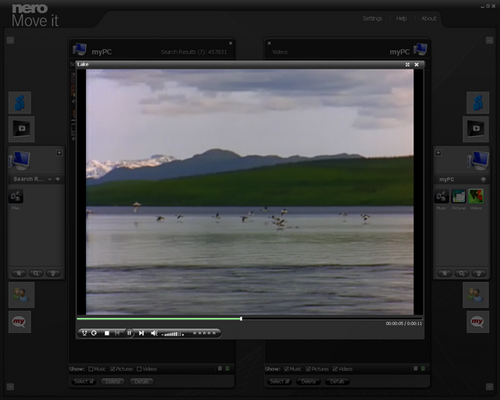Toggle the Videos checkbox in the right panel
The image size is (500, 400).
point(335,369)
